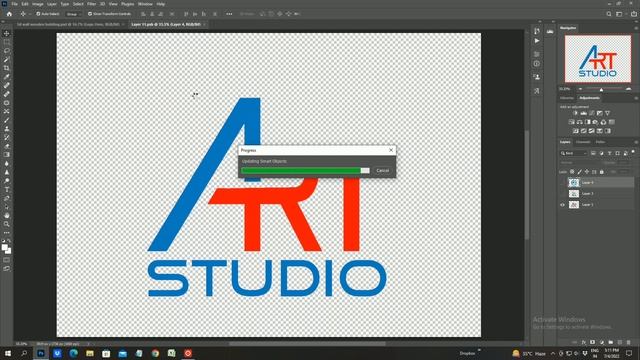Add a Levels adjustment
This screenshot has height=360, width=640.
[584, 113]
